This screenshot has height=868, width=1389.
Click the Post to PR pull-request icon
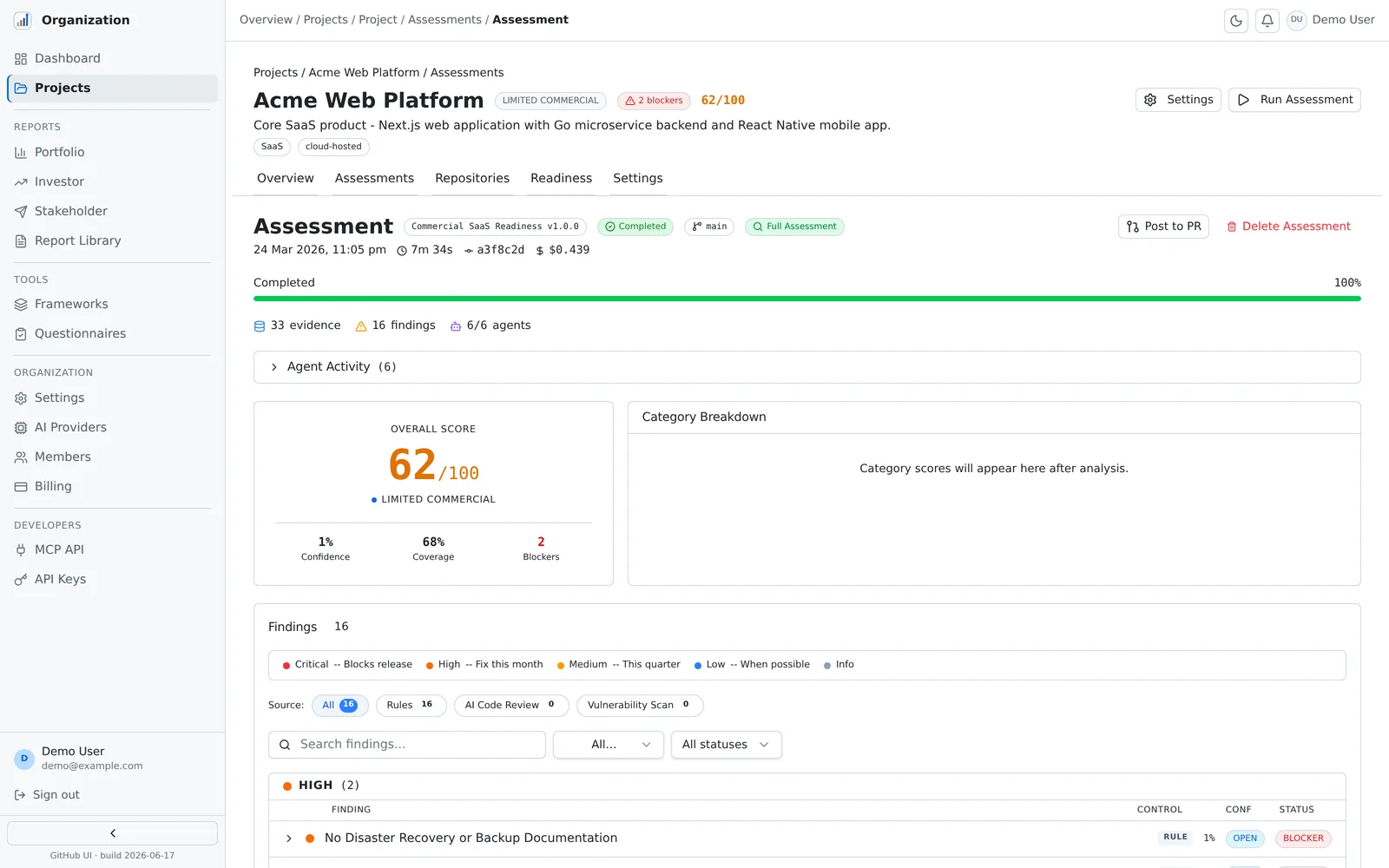[x=1133, y=227]
